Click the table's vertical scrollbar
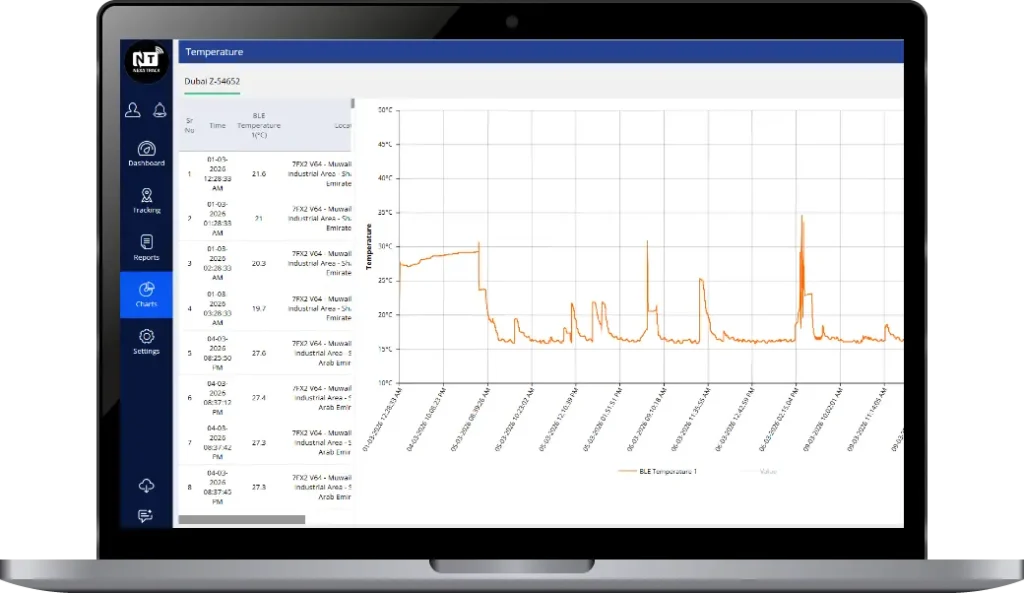This screenshot has width=1024, height=593. pyautogui.click(x=352, y=103)
